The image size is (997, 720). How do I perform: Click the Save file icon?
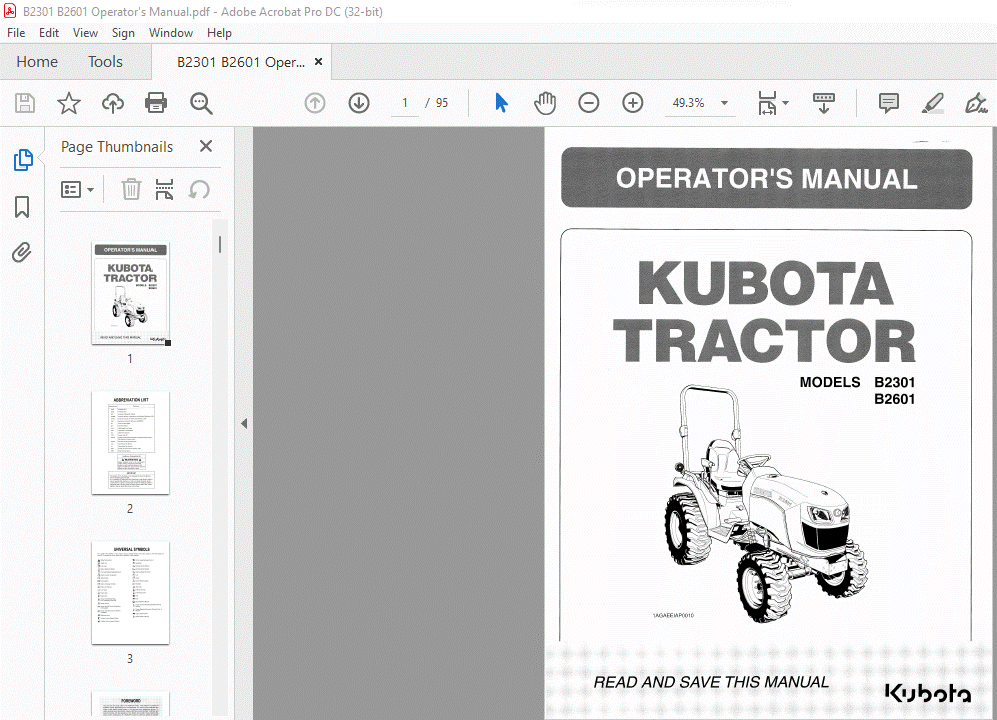[x=25, y=103]
